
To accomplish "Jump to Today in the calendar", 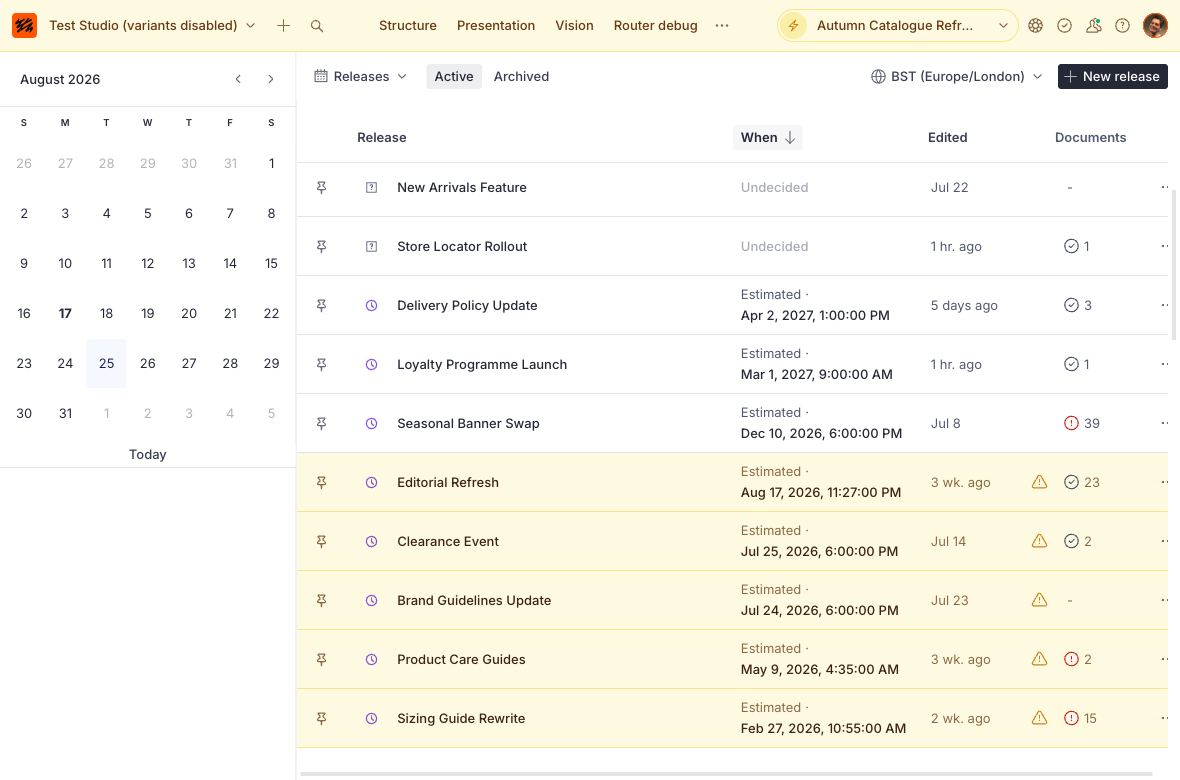I will 148,455.
